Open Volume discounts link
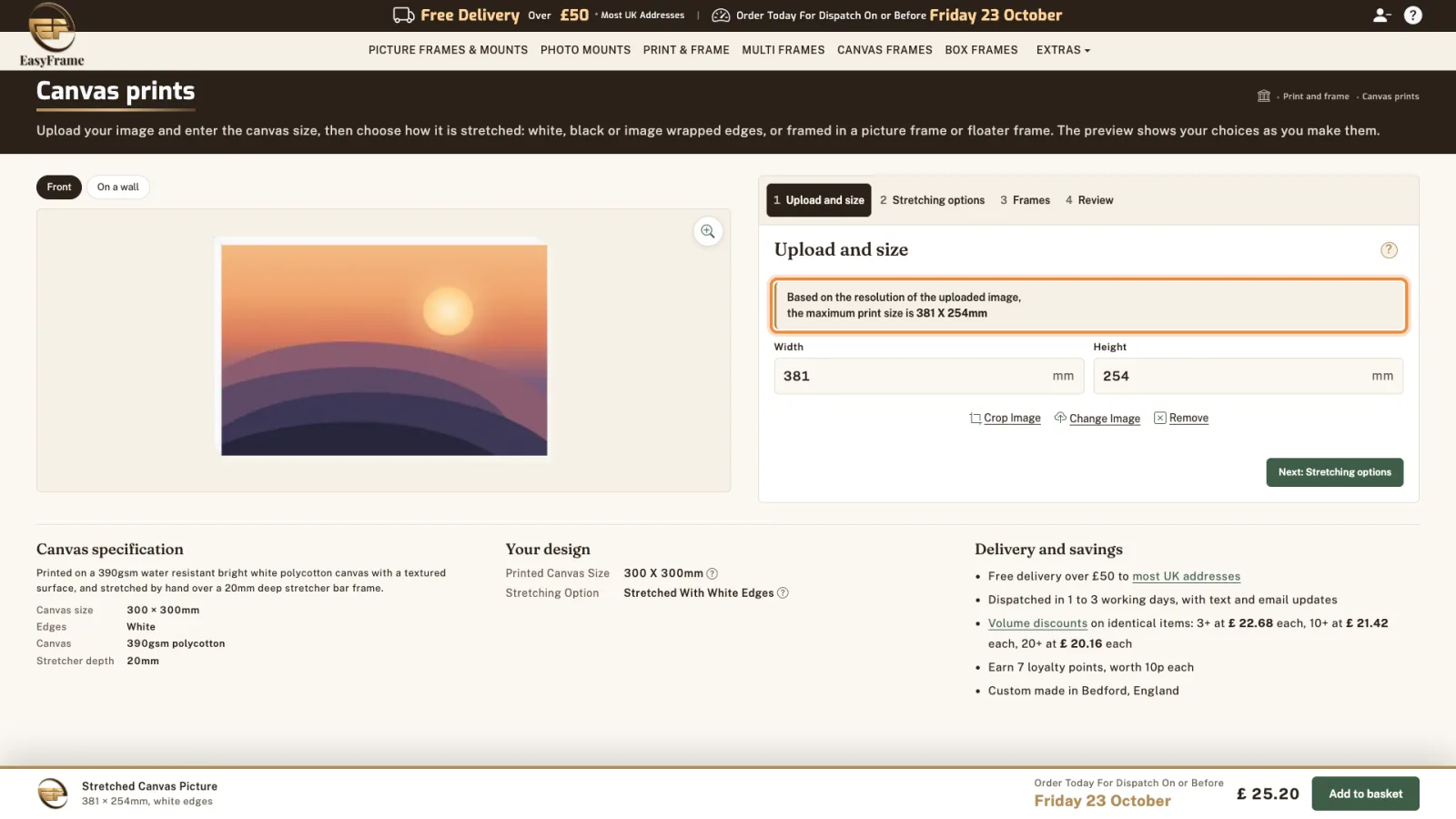1456x819 pixels. coord(1037,623)
